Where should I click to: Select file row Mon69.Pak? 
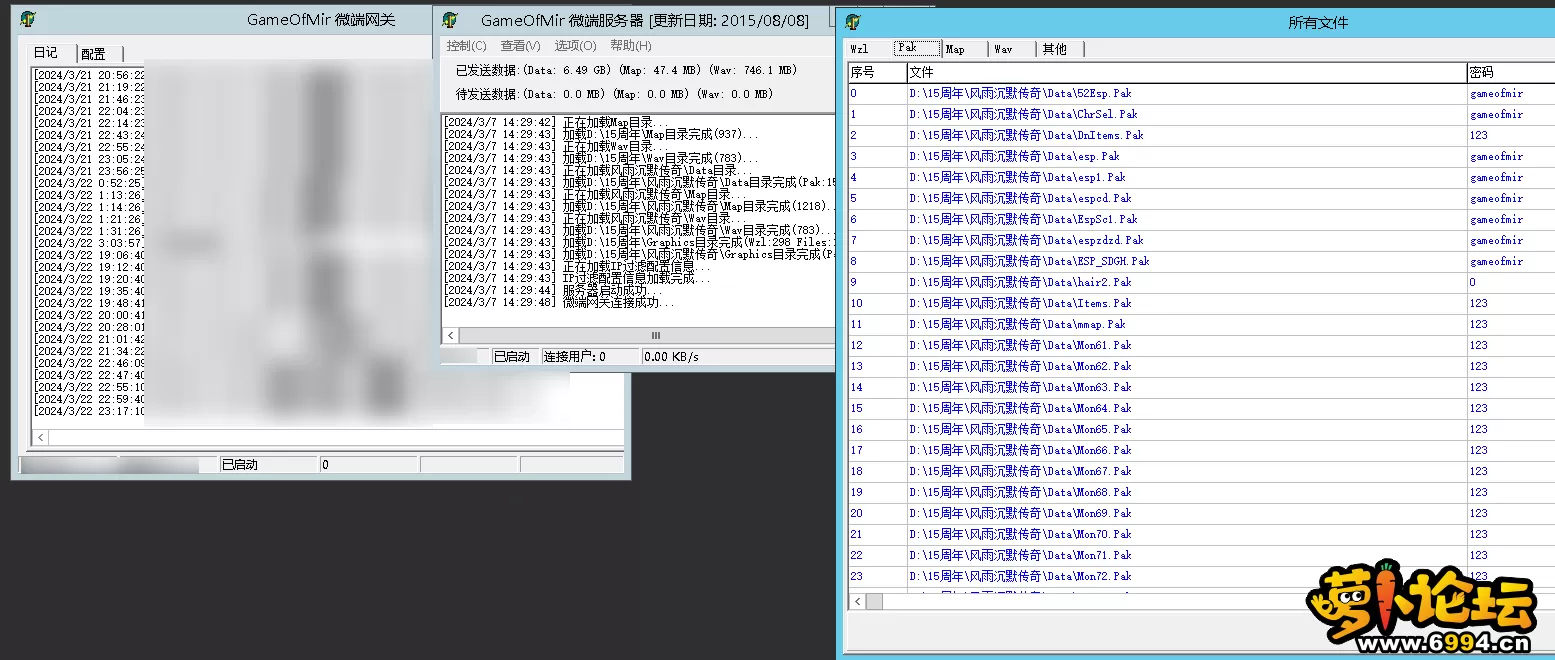click(1200, 513)
